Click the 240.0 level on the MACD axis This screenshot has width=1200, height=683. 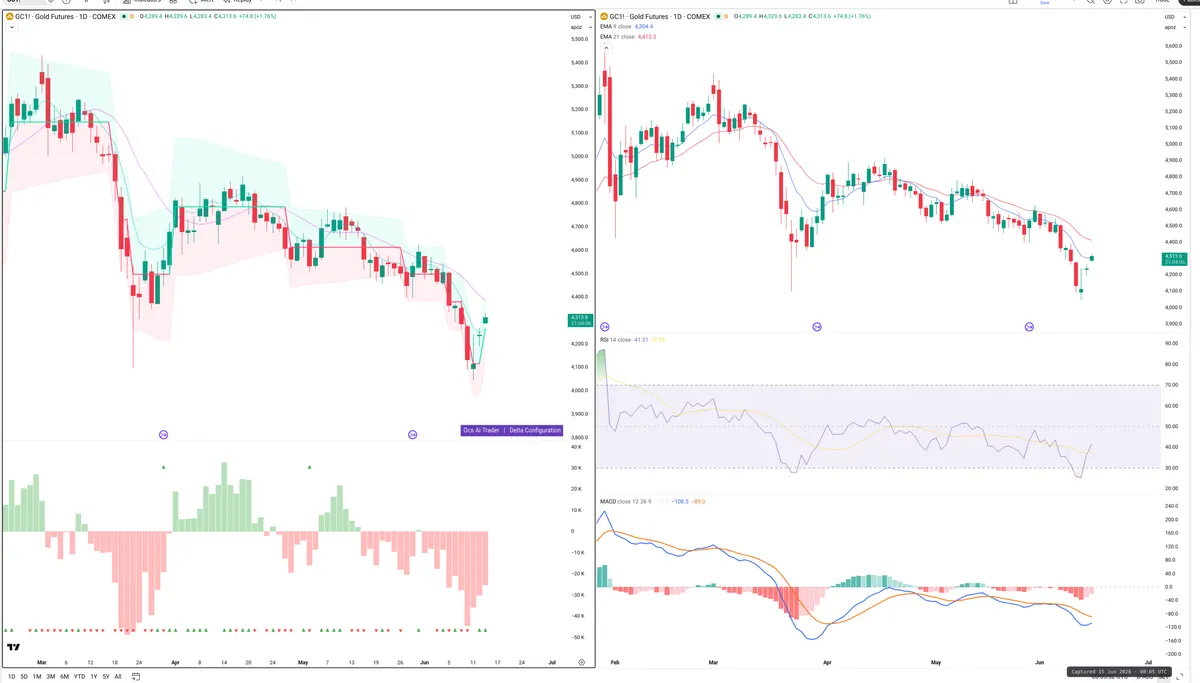(x=1172, y=506)
